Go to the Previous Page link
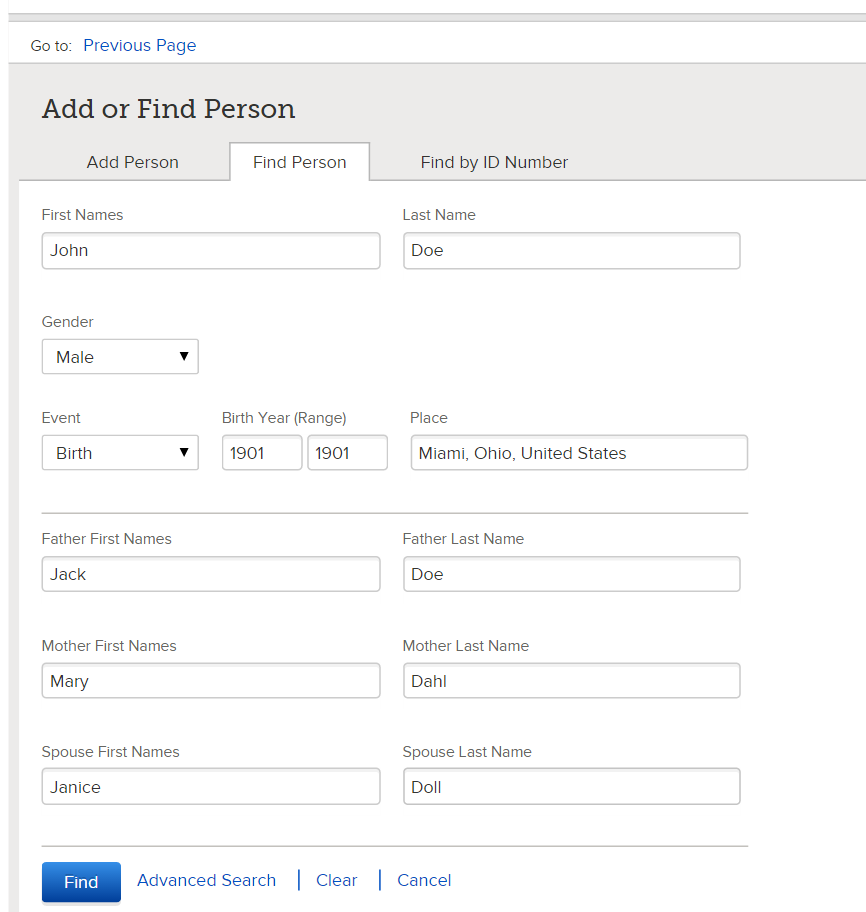Screen dimensions: 866x912 point(139,45)
